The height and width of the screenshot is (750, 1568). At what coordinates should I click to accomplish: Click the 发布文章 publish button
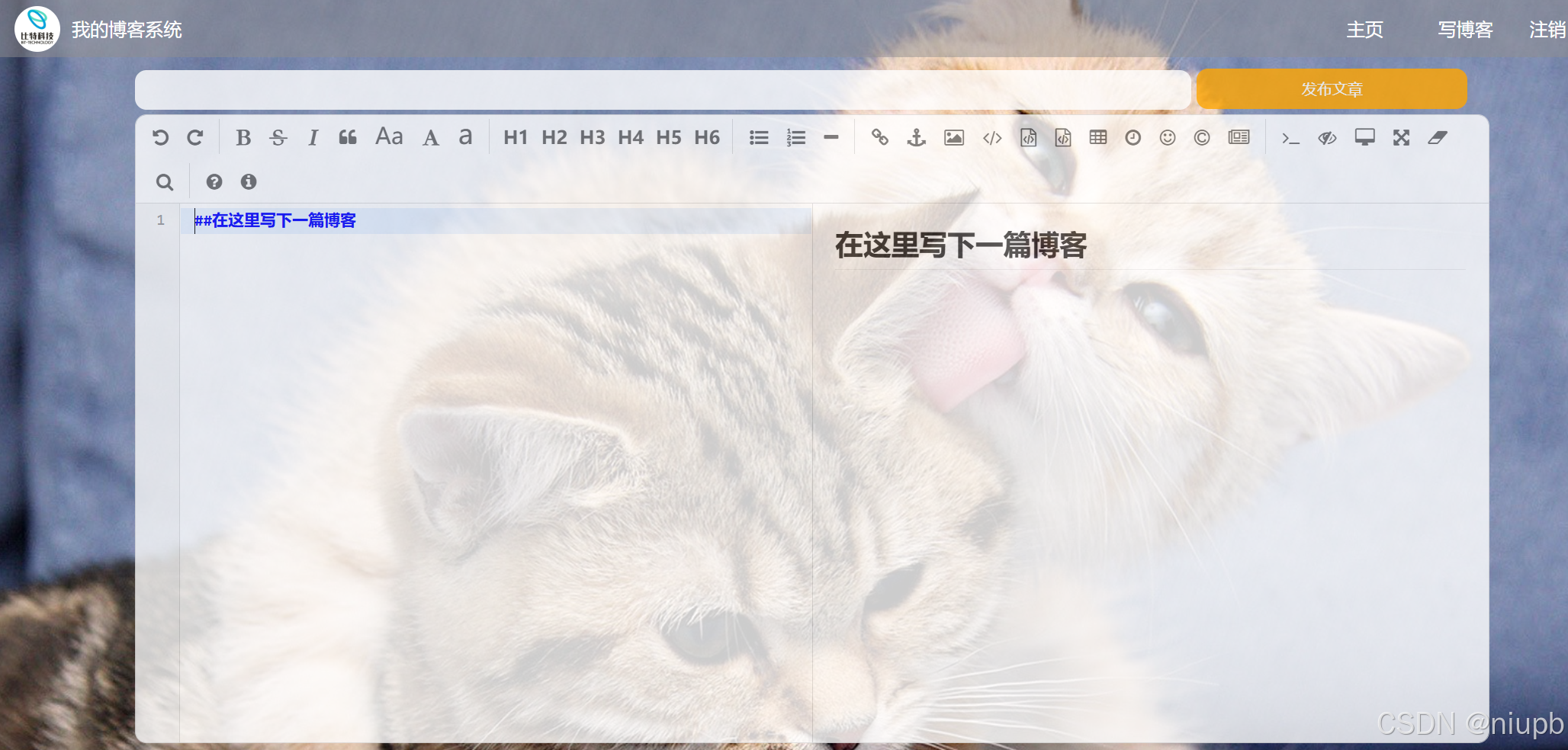point(1332,89)
